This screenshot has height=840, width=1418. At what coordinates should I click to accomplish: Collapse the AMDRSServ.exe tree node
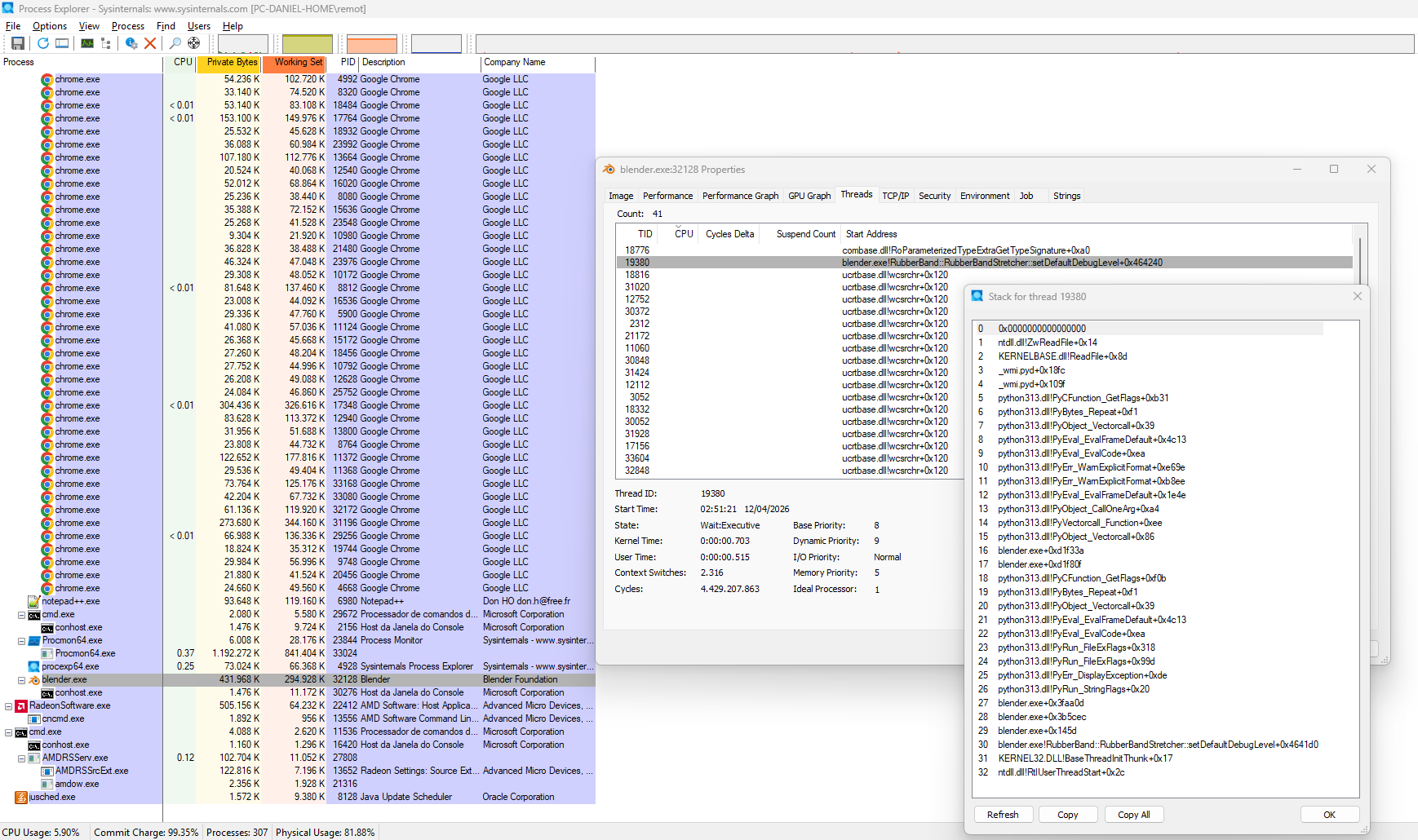[x=22, y=758]
